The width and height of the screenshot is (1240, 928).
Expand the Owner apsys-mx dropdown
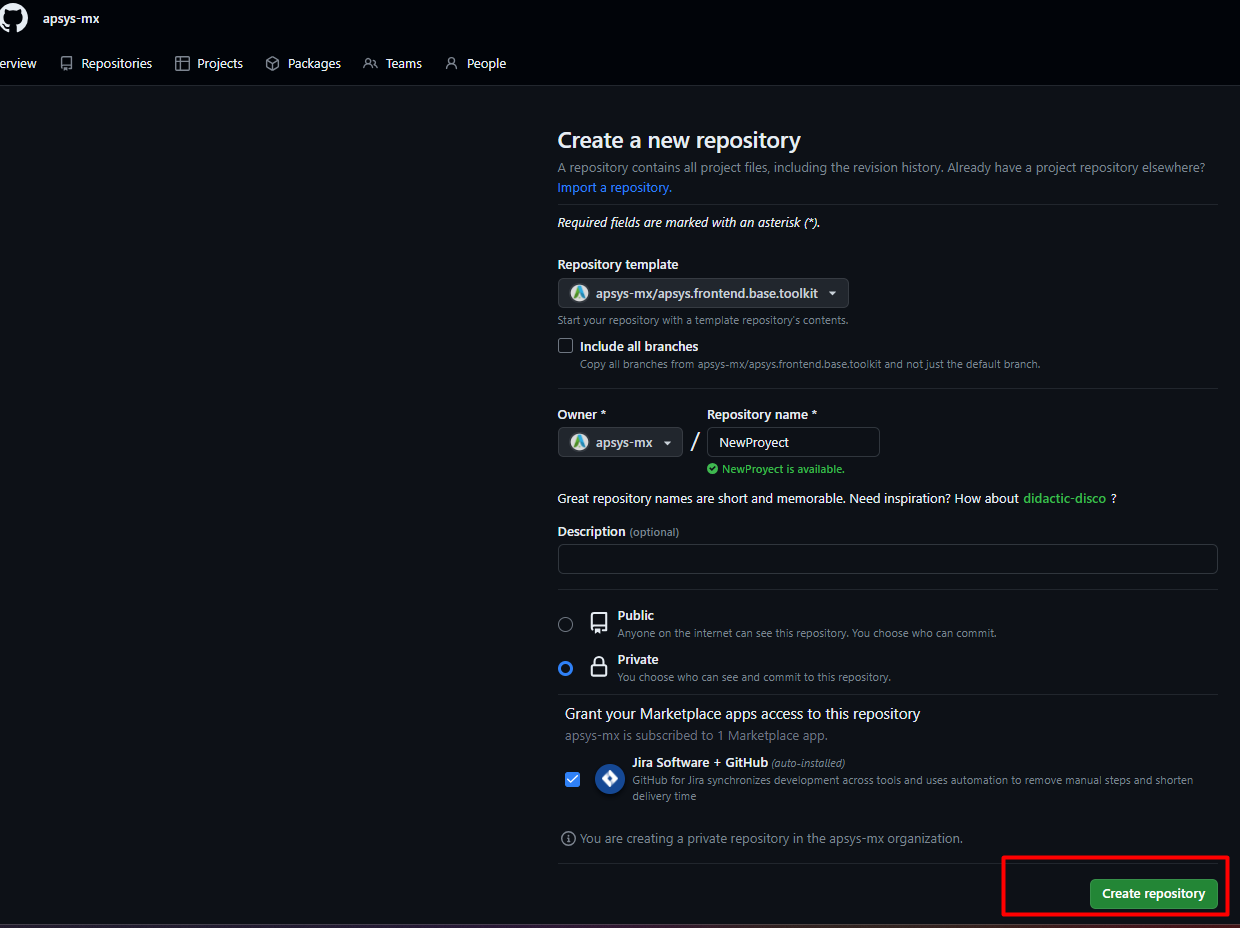[620, 442]
